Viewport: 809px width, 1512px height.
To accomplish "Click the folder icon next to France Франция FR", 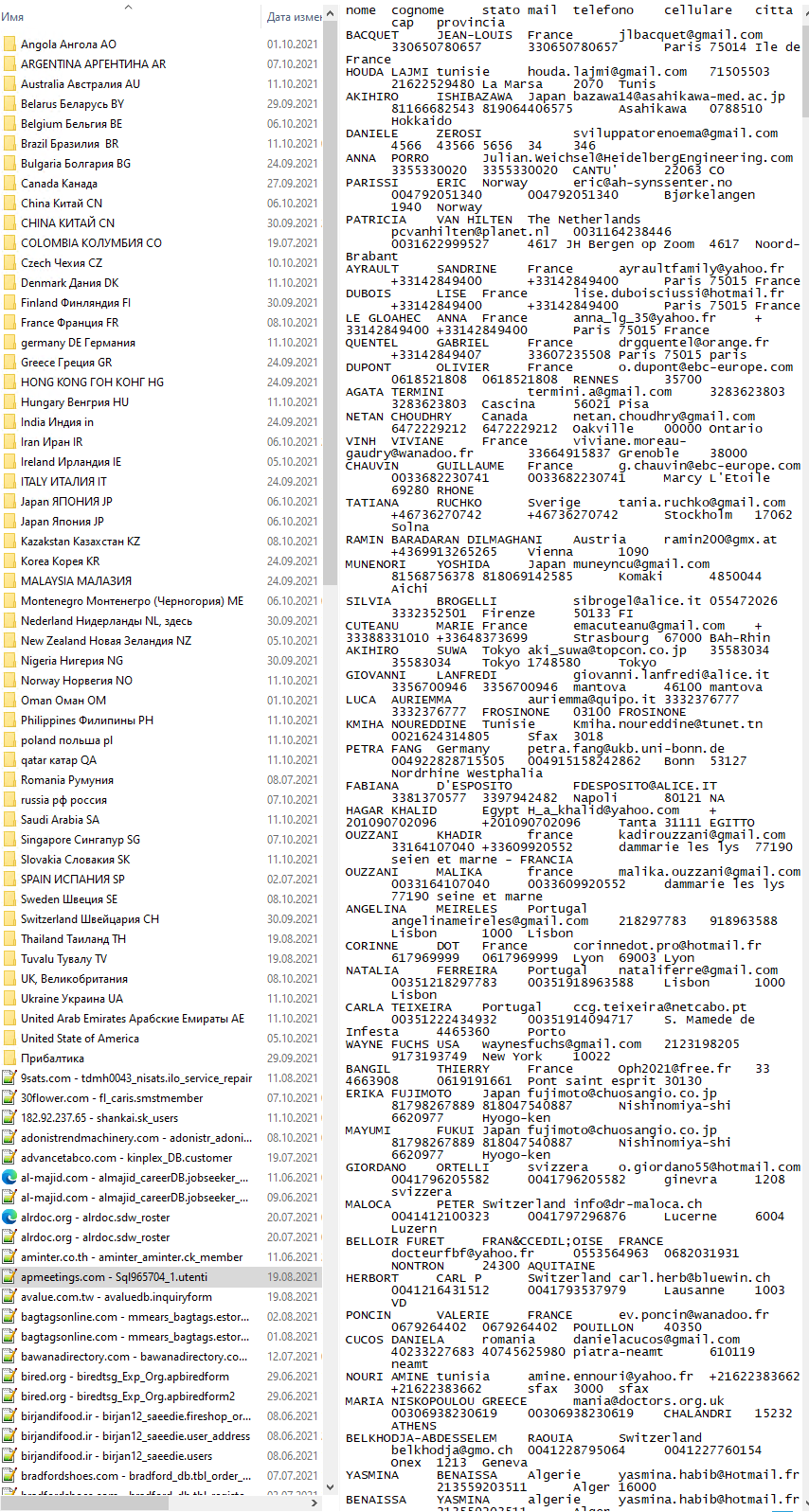I will [x=9, y=322].
